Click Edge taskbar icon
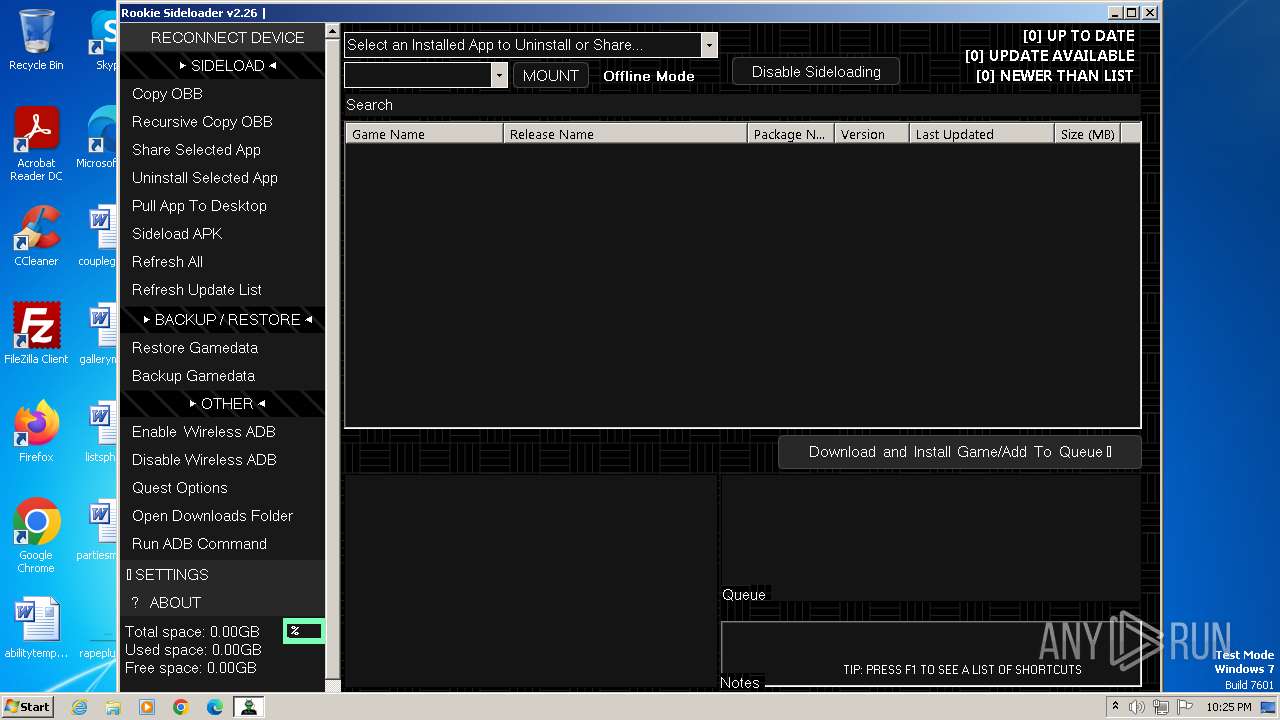Screen dimensions: 1280x720 tap(215, 707)
